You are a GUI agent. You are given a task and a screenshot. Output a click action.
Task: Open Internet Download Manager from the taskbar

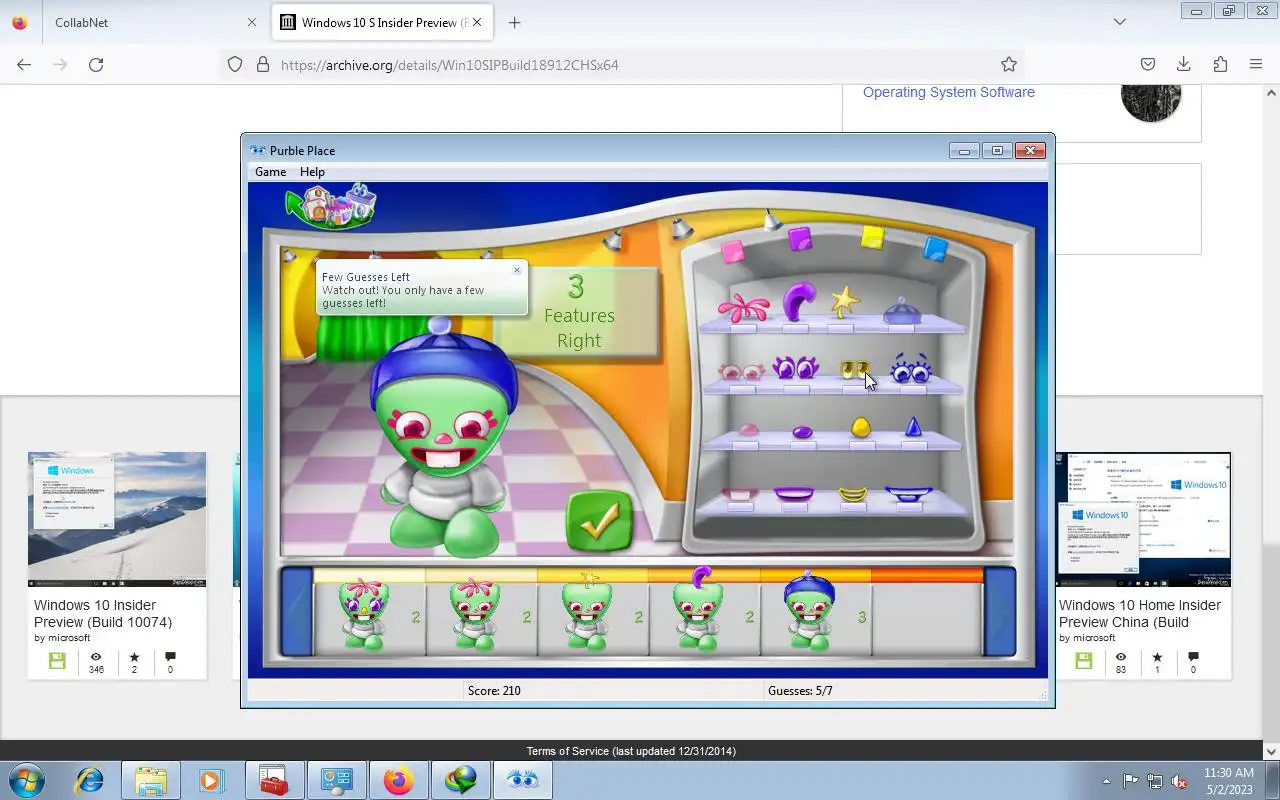460,780
